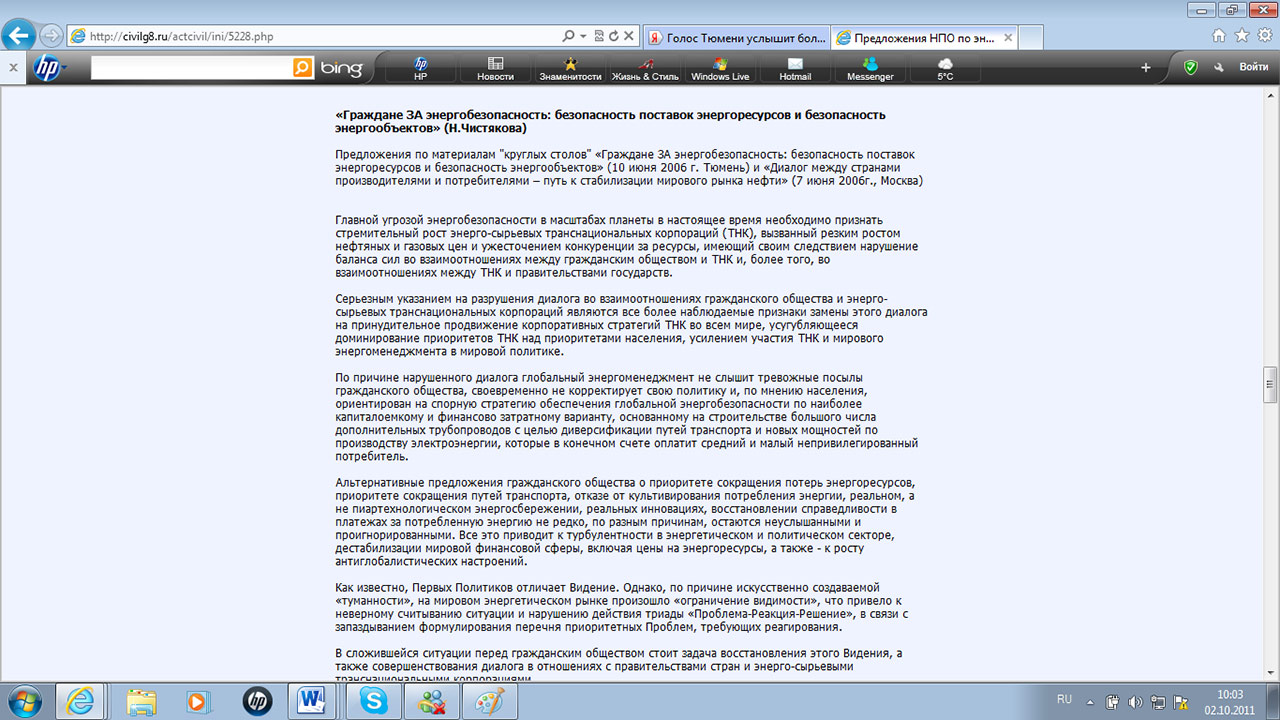Click the orange Bing search button
Viewport: 1280px width, 720px height.
303,67
